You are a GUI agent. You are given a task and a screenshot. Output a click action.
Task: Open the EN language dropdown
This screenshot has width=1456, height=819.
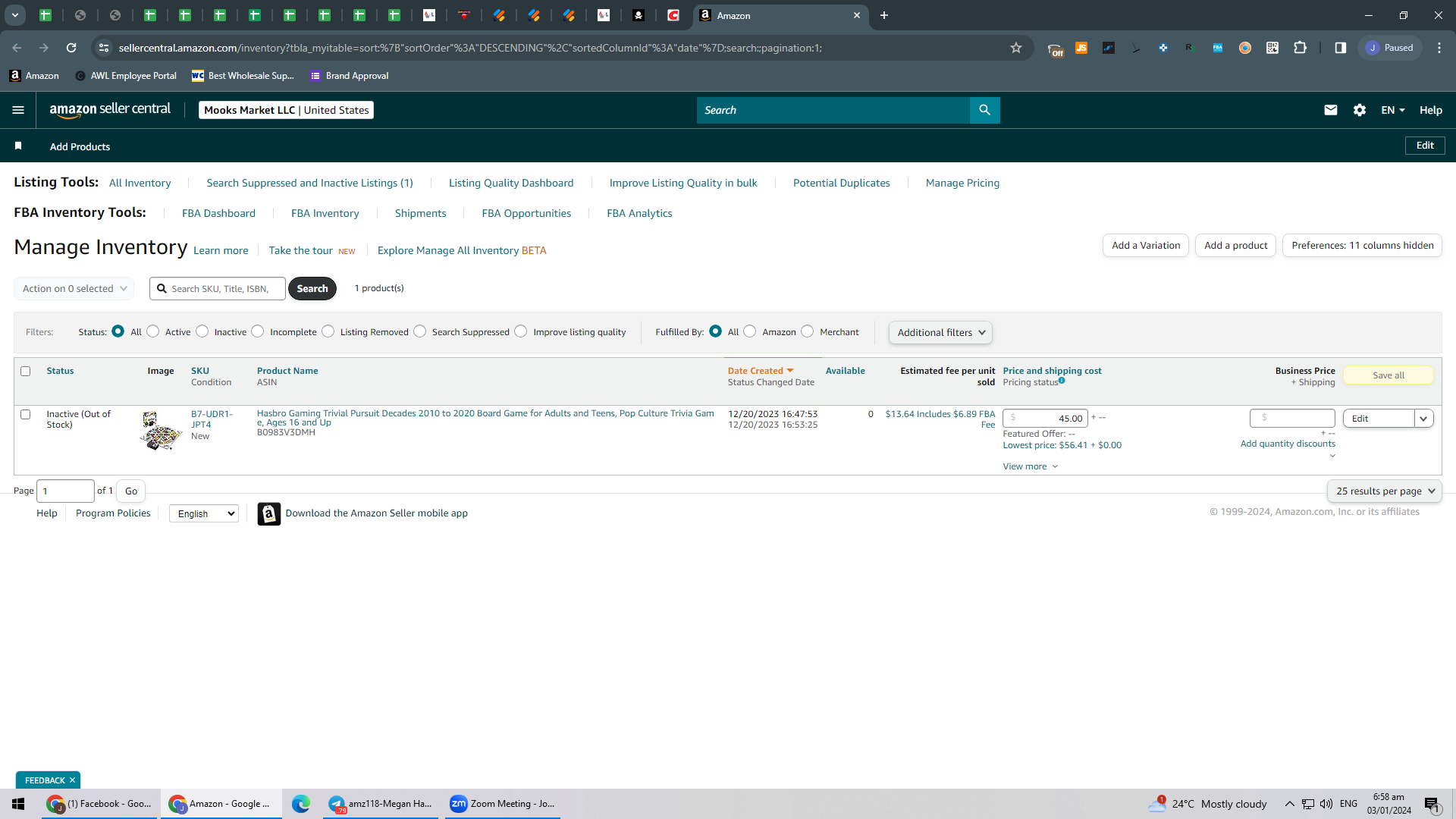point(1392,110)
